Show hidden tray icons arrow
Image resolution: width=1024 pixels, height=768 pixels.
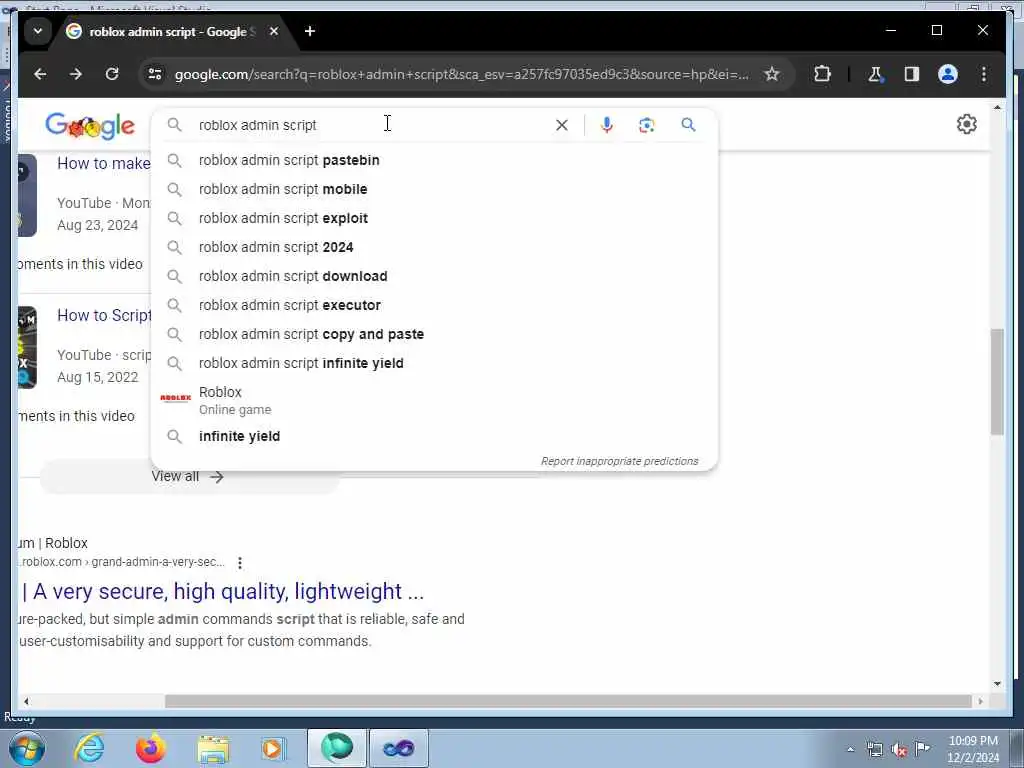pyautogui.click(x=850, y=750)
